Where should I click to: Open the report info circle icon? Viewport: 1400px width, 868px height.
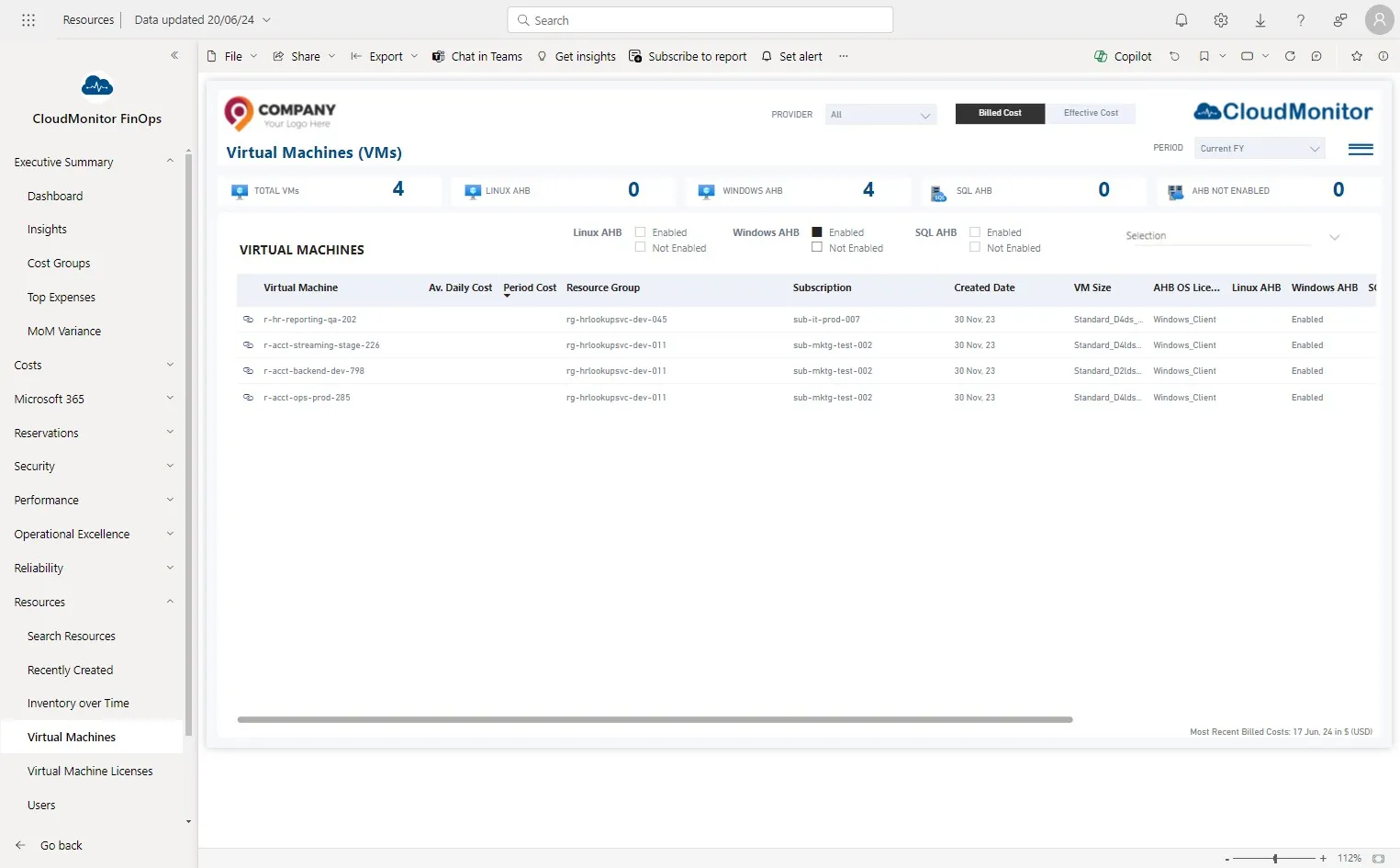point(1383,56)
